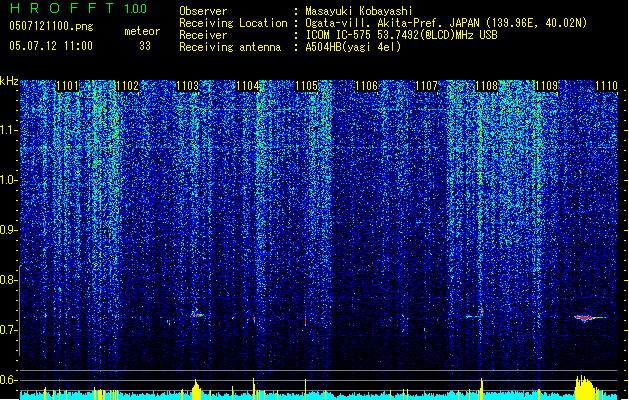
Task: Click the A504HB(yagi 4el) antenna text
Action: (x=353, y=47)
